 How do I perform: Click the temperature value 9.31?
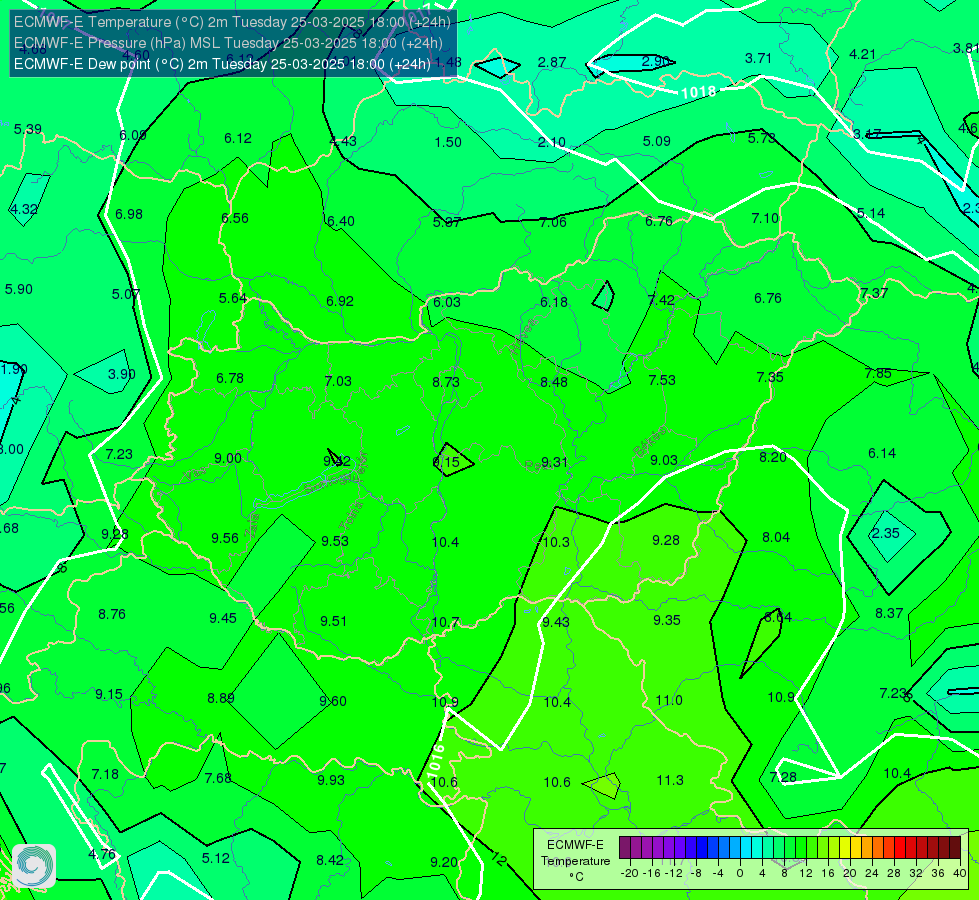pos(554,462)
